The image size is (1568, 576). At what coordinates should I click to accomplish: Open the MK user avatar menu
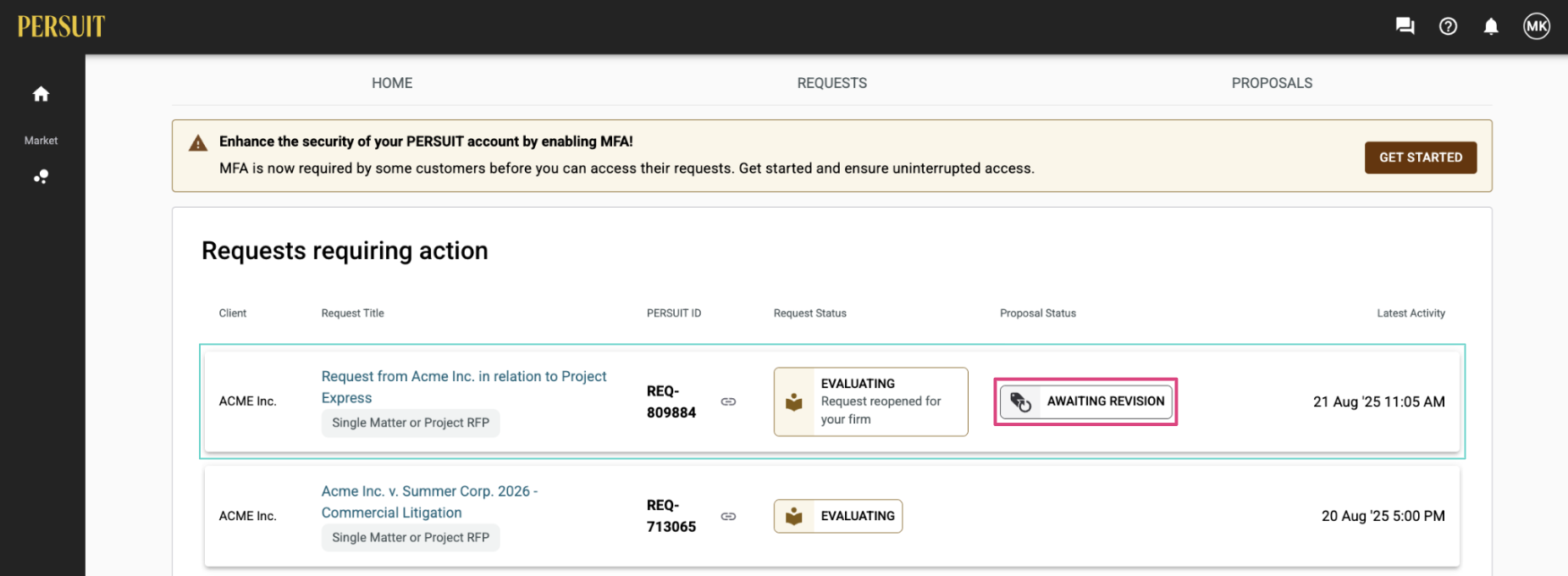[1537, 26]
